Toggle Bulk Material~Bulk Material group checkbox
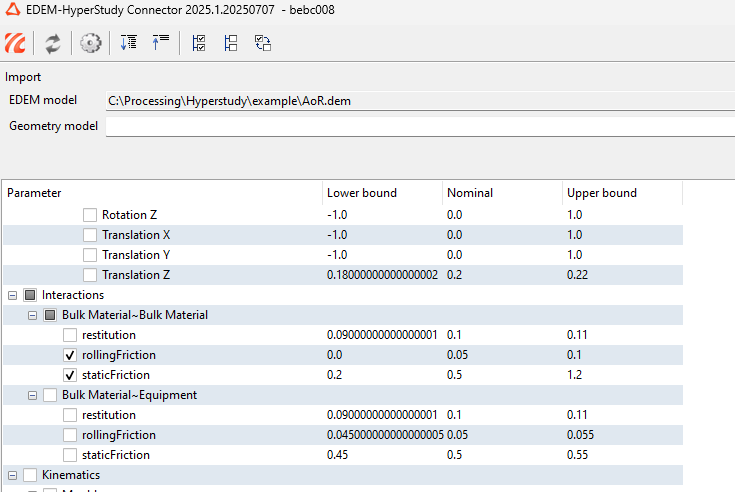This screenshot has width=735, height=492. [50, 315]
